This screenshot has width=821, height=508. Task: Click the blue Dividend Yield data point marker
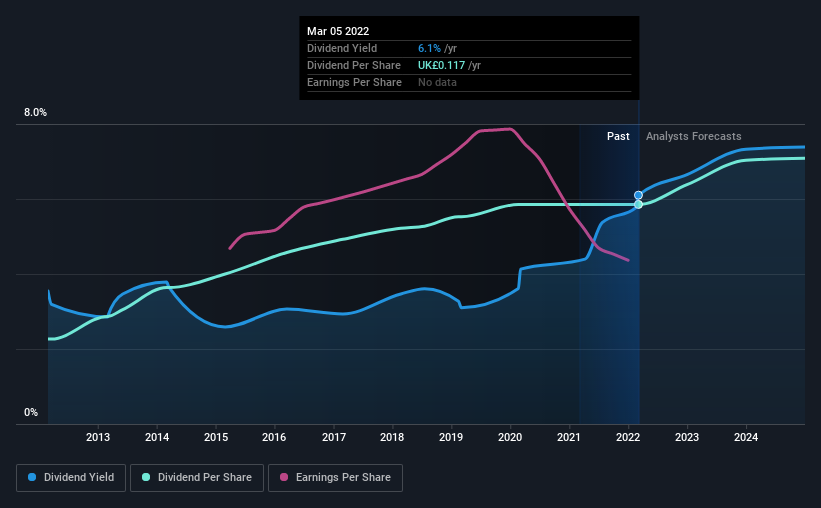638,195
